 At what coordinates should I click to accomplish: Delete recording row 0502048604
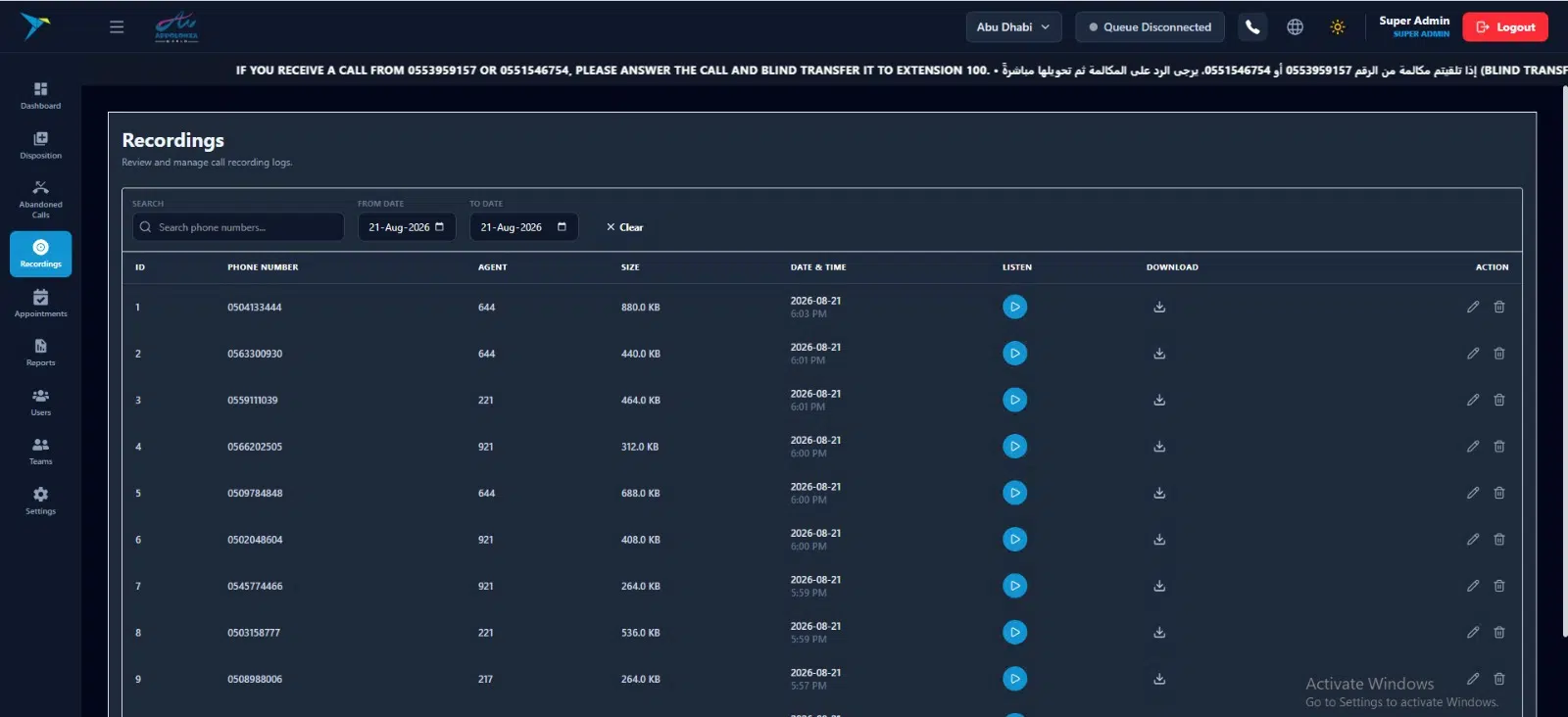[1499, 539]
